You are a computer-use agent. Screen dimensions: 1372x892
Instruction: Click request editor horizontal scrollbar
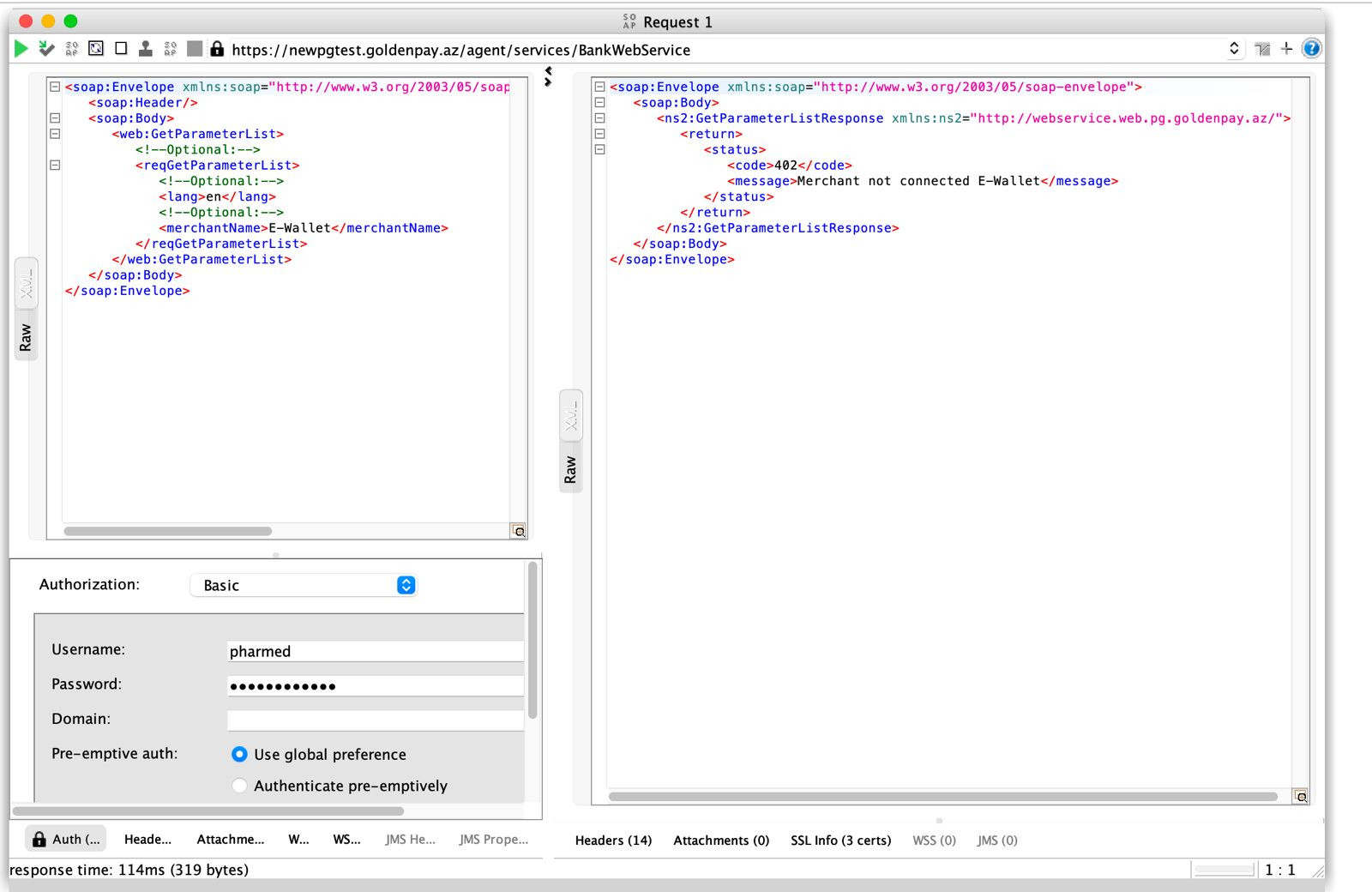(168, 531)
